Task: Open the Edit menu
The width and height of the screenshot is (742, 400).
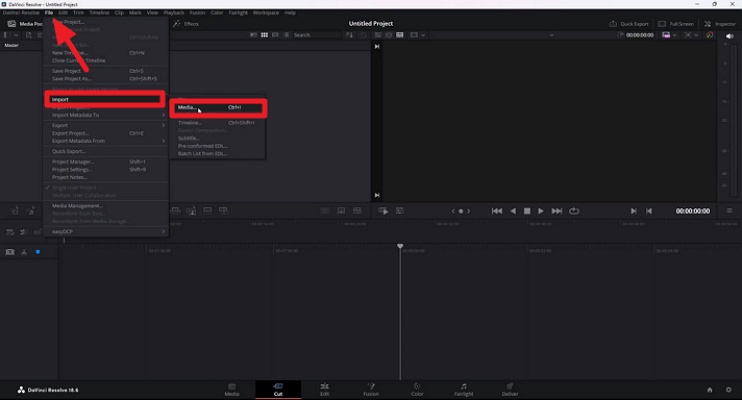Action: 63,13
